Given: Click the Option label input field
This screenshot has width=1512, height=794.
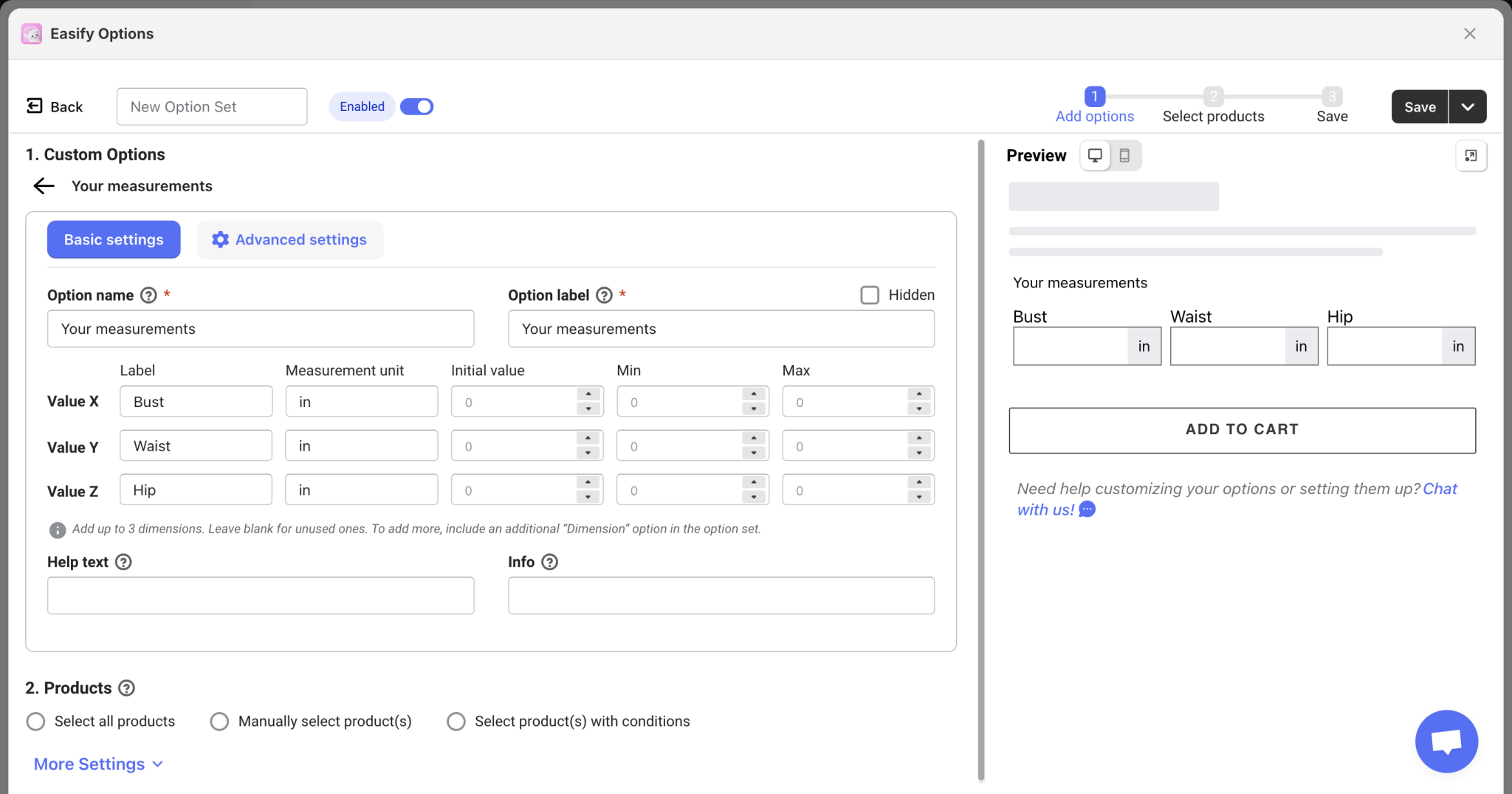Looking at the screenshot, I should [x=721, y=329].
